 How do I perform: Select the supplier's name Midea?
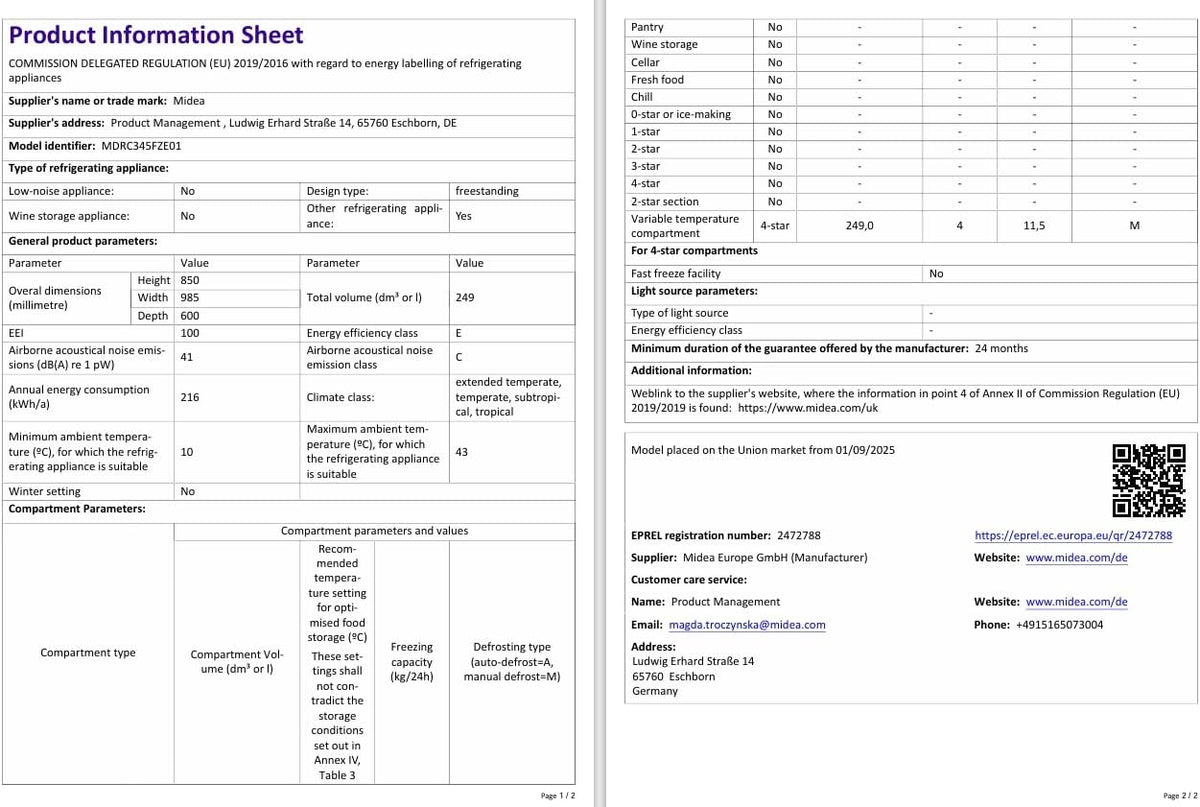(x=188, y=101)
